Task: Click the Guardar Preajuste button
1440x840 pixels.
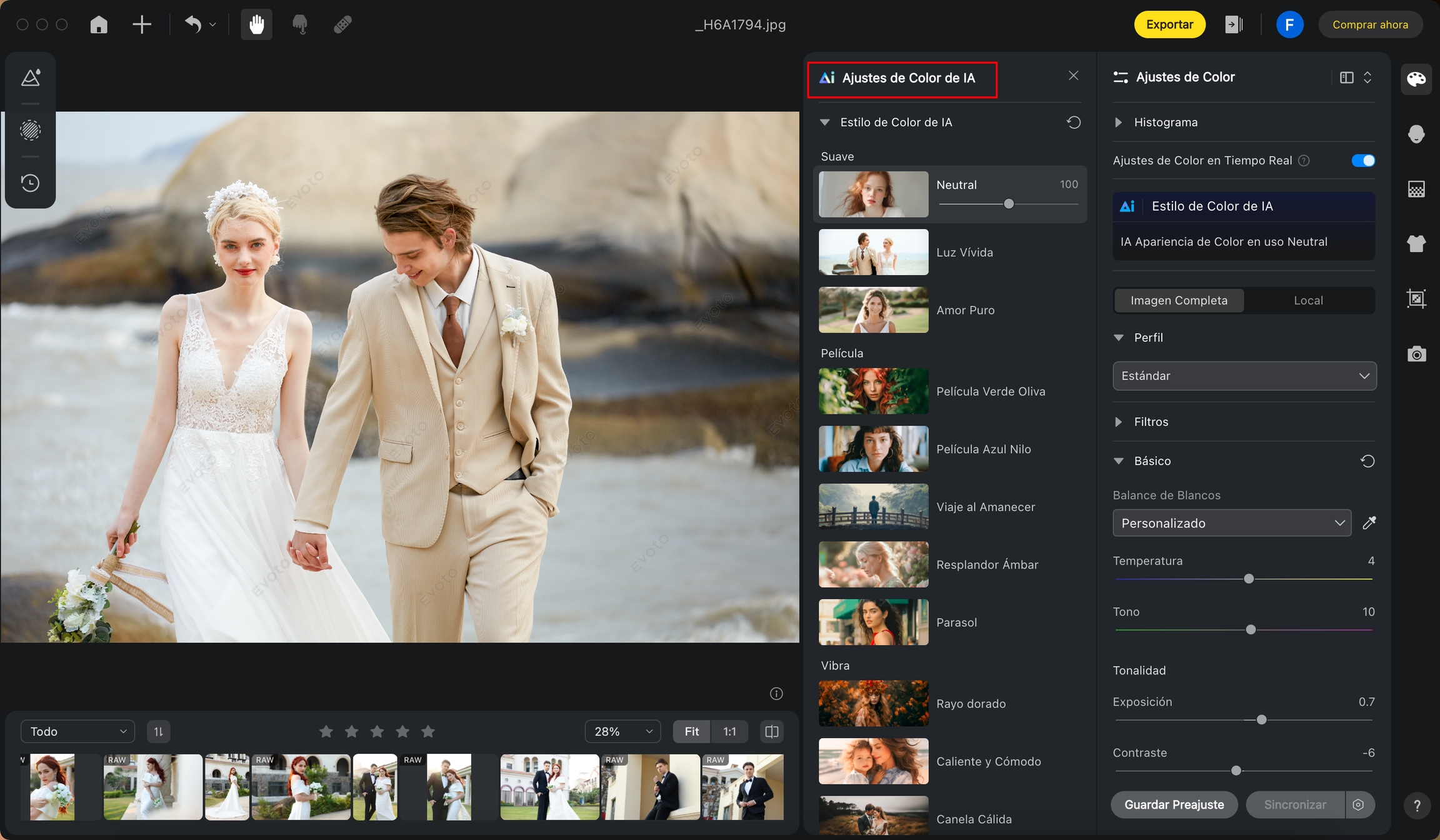Action: point(1174,804)
